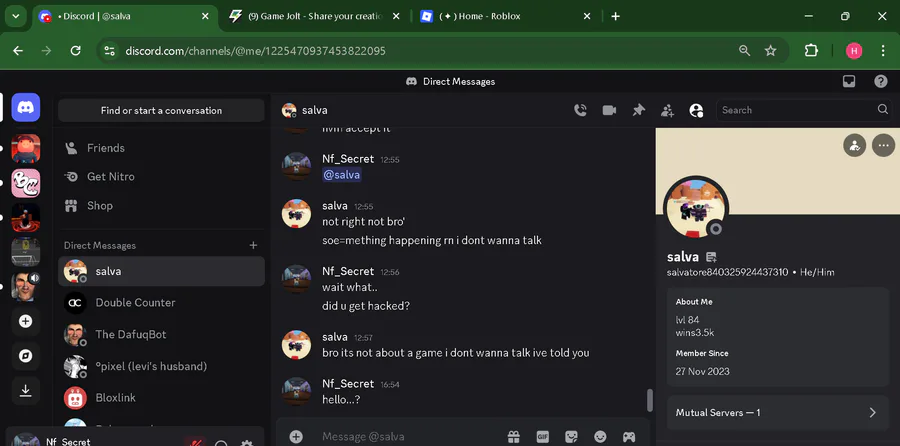900x446 pixels.
Task: Open the Chrome three-dot menu
Action: (x=883, y=51)
